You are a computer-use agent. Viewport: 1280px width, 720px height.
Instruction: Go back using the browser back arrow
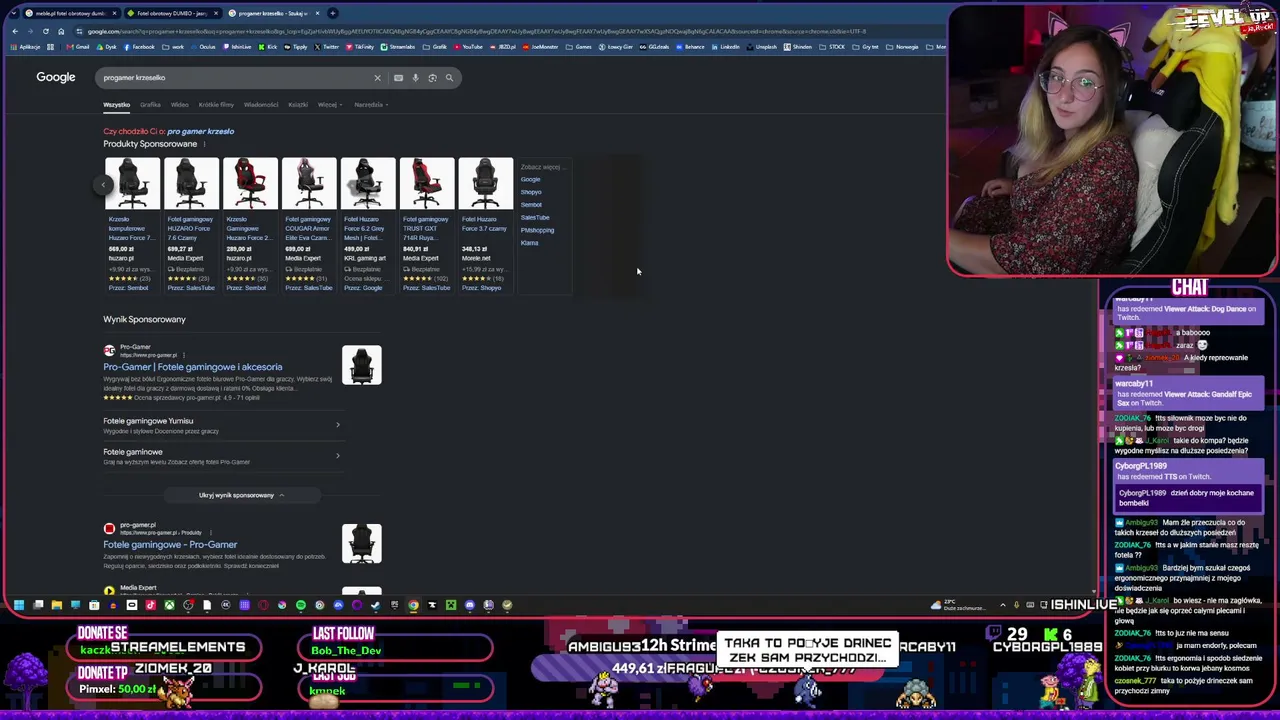(x=15, y=31)
